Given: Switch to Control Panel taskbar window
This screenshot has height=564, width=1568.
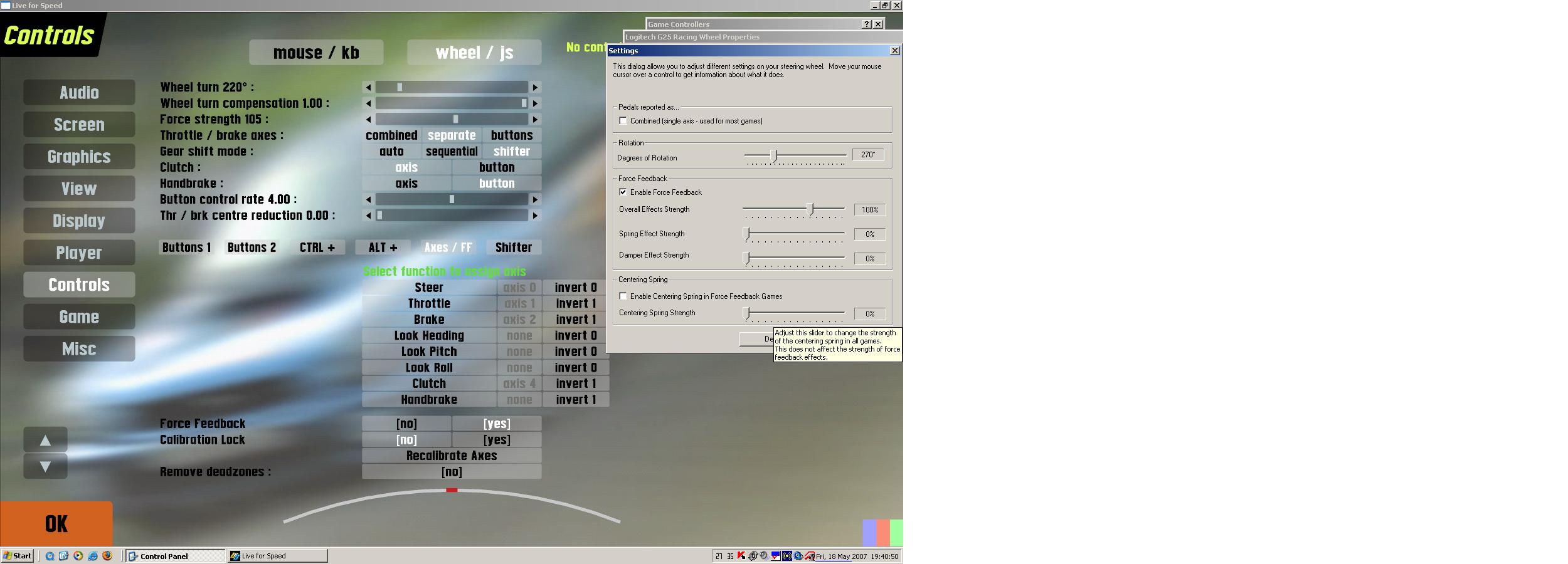Looking at the screenshot, I should tap(176, 556).
